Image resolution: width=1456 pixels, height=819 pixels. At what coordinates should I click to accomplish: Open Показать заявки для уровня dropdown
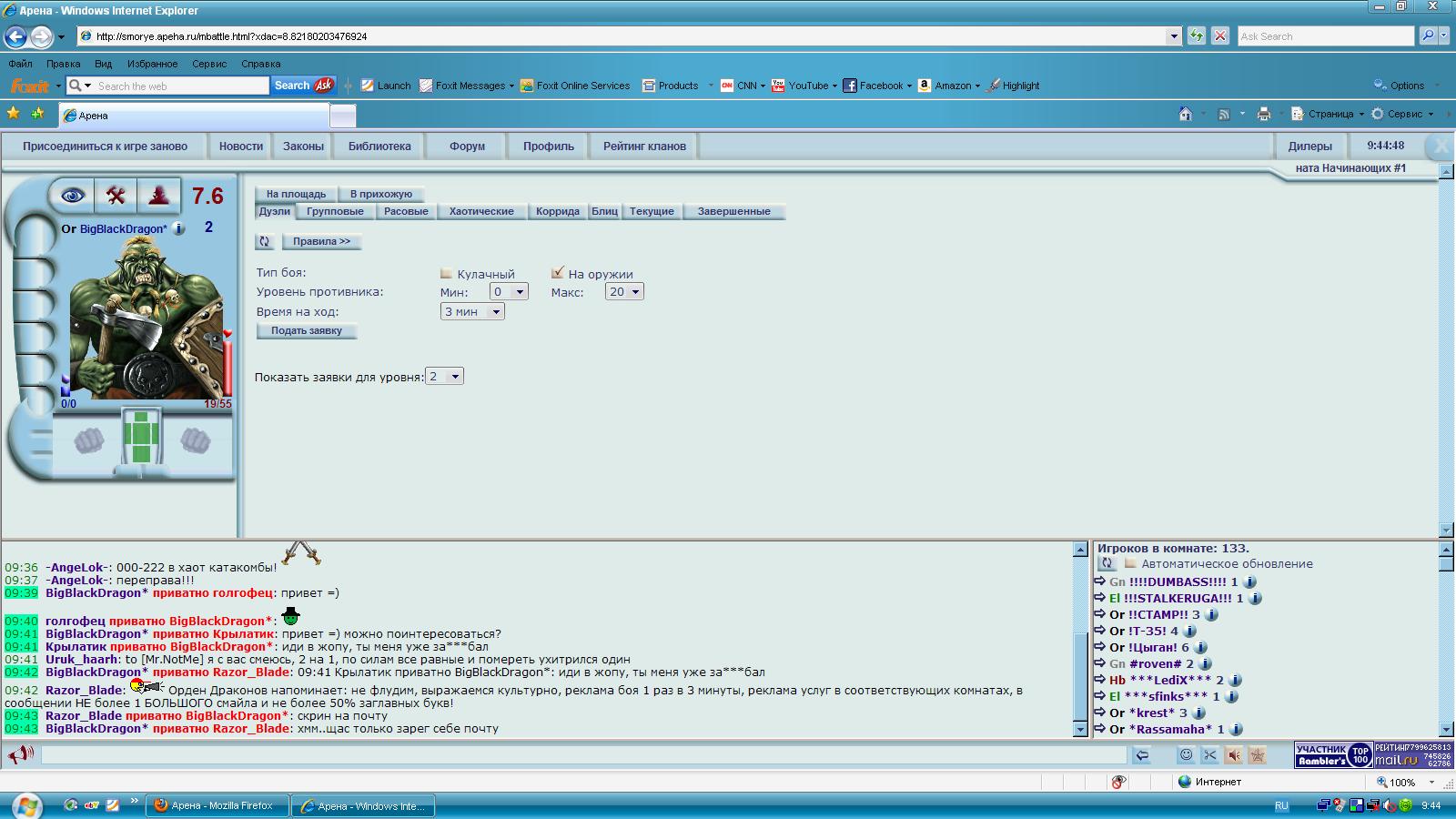(x=444, y=377)
